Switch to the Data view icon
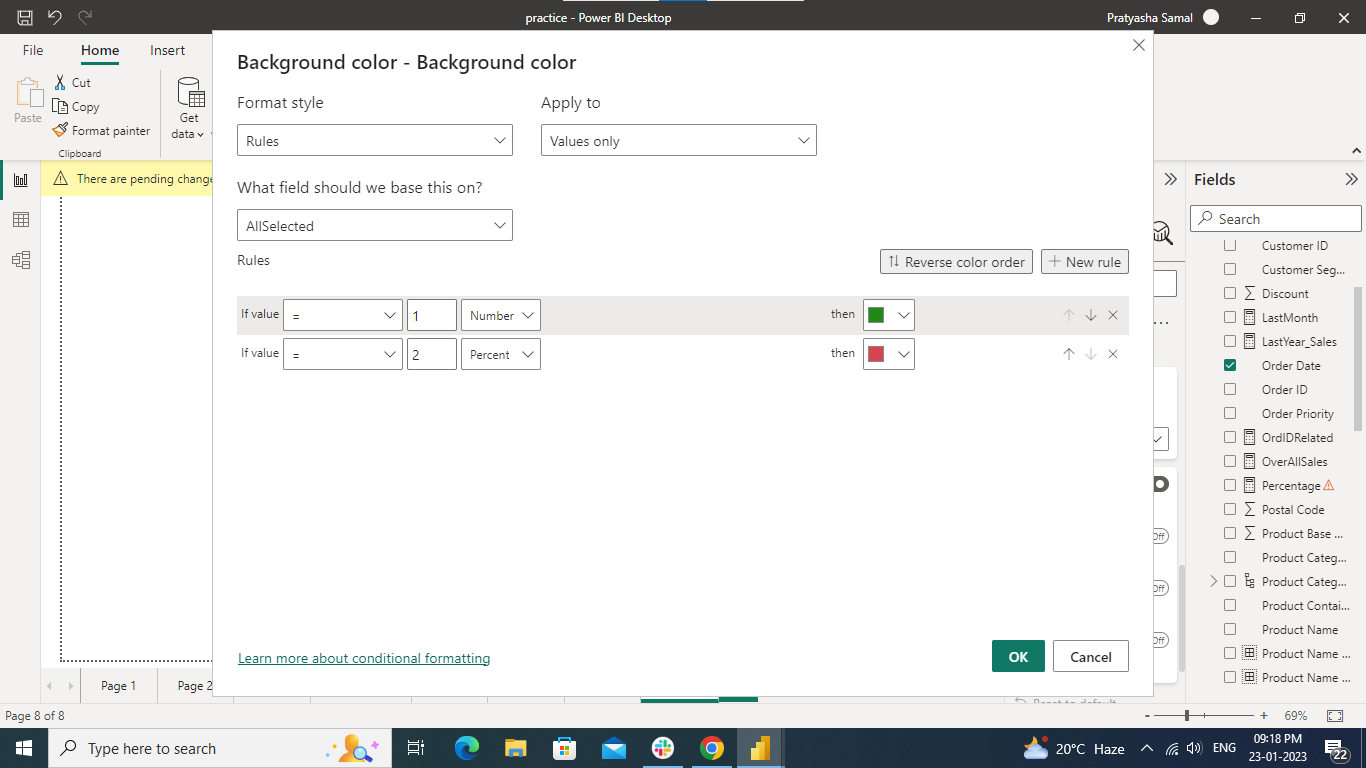Screen dimensions: 1366x768 click(20, 220)
